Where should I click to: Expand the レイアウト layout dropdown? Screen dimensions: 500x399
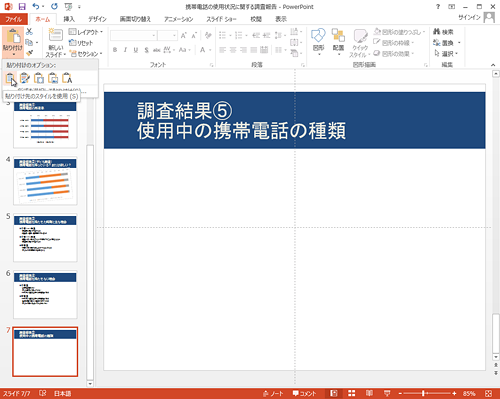point(86,32)
